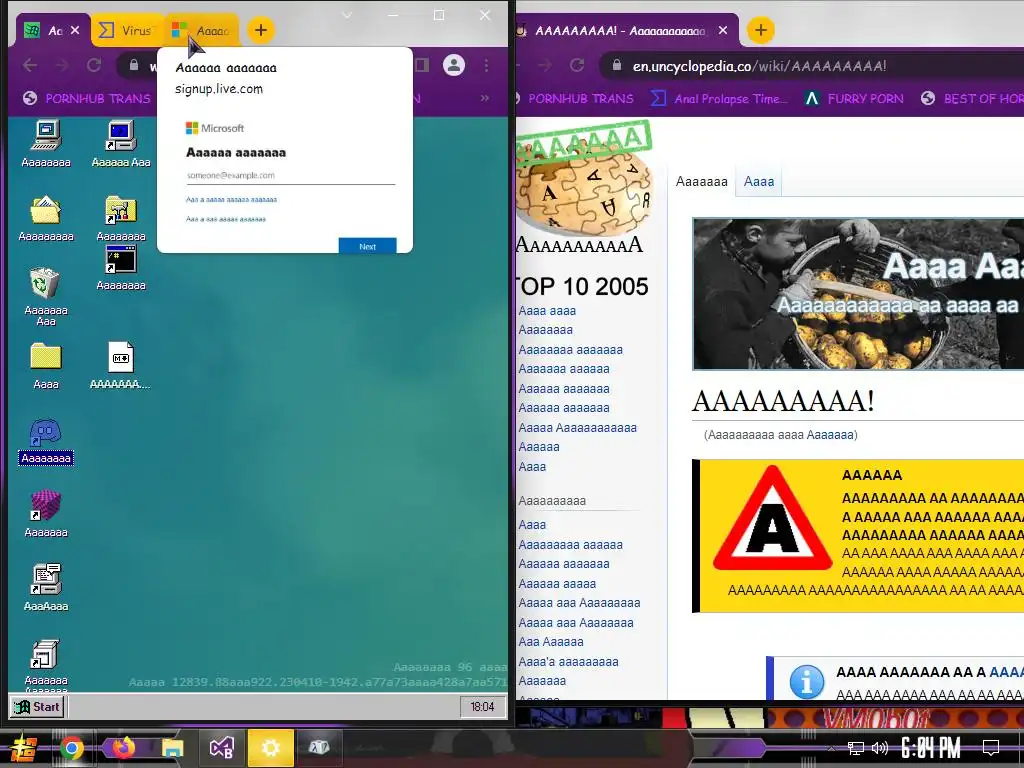Image resolution: width=1024 pixels, height=768 pixels.
Task: Switch to the Virus tab in left Chrome
Action: click(126, 30)
